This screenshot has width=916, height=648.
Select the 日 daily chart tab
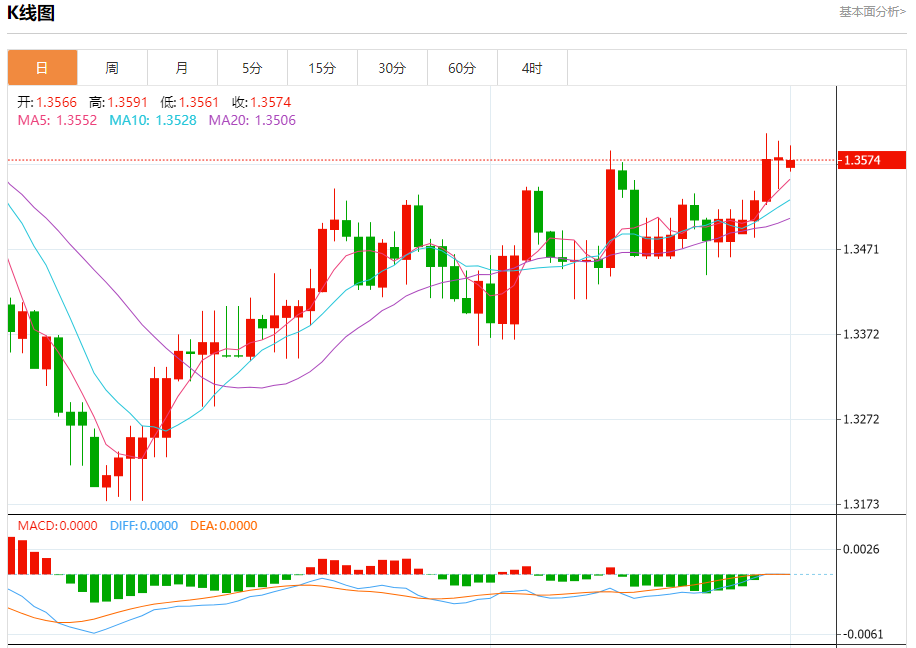coord(42,68)
